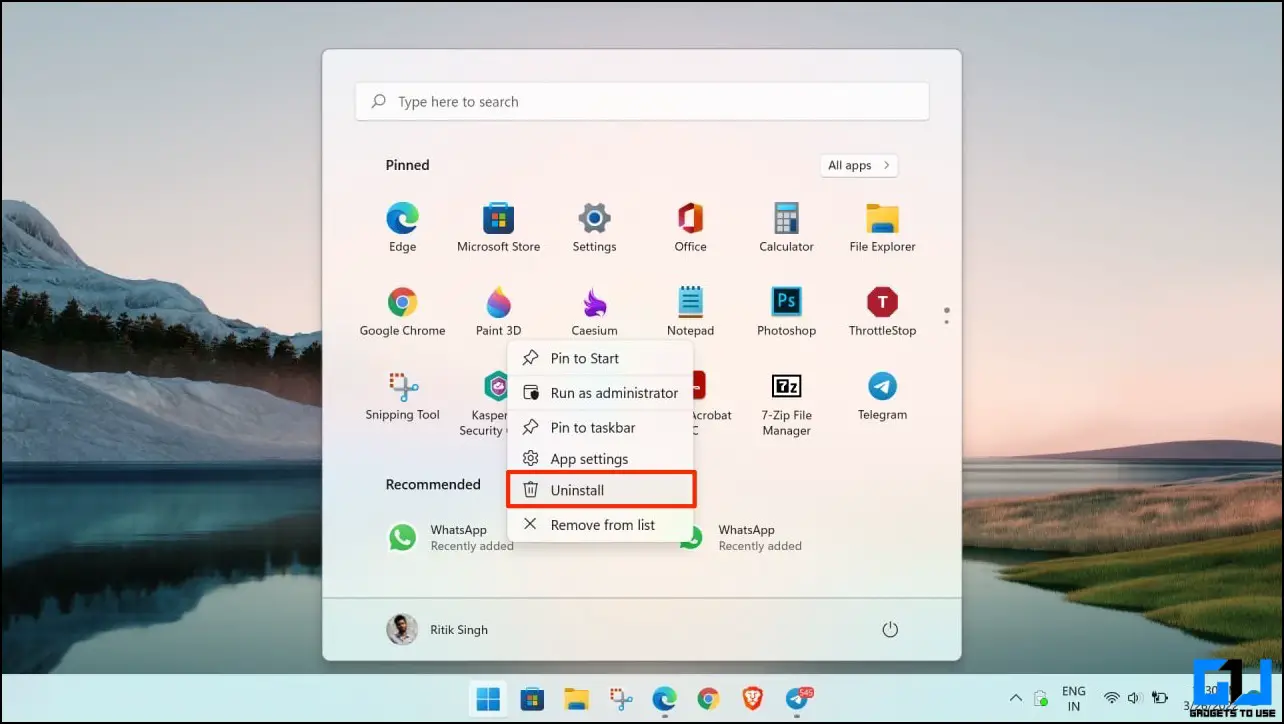1284x724 pixels.
Task: Open File Explorer from pinned apps
Action: [x=882, y=228]
